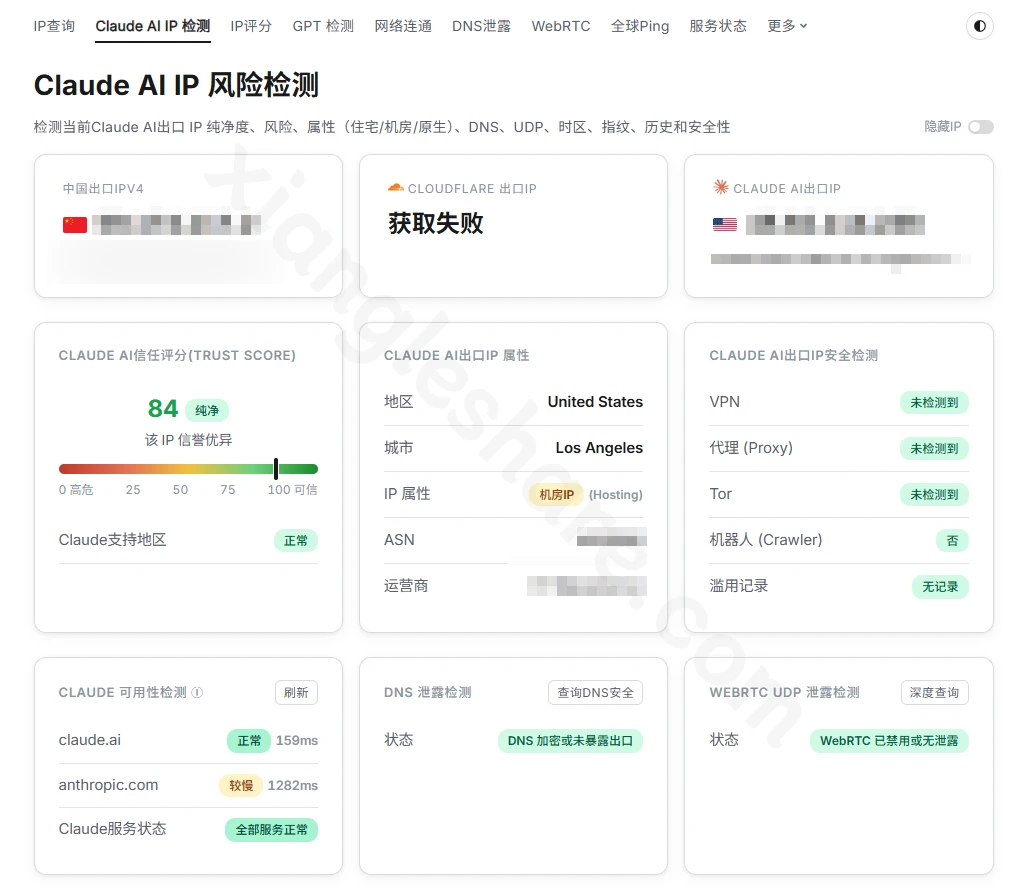Screen dimensions: 1012x890
Task: Click the Claude AI IP 风险检测 heading
Action: click(176, 85)
